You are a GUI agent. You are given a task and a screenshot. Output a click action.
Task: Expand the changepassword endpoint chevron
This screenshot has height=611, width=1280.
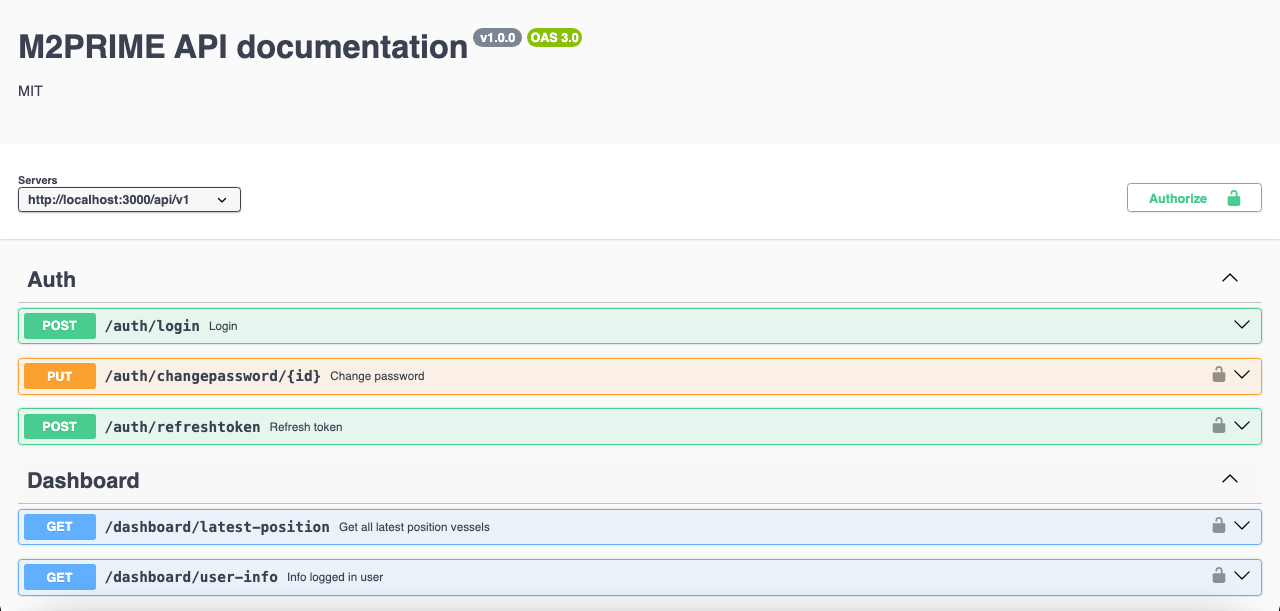point(1242,375)
